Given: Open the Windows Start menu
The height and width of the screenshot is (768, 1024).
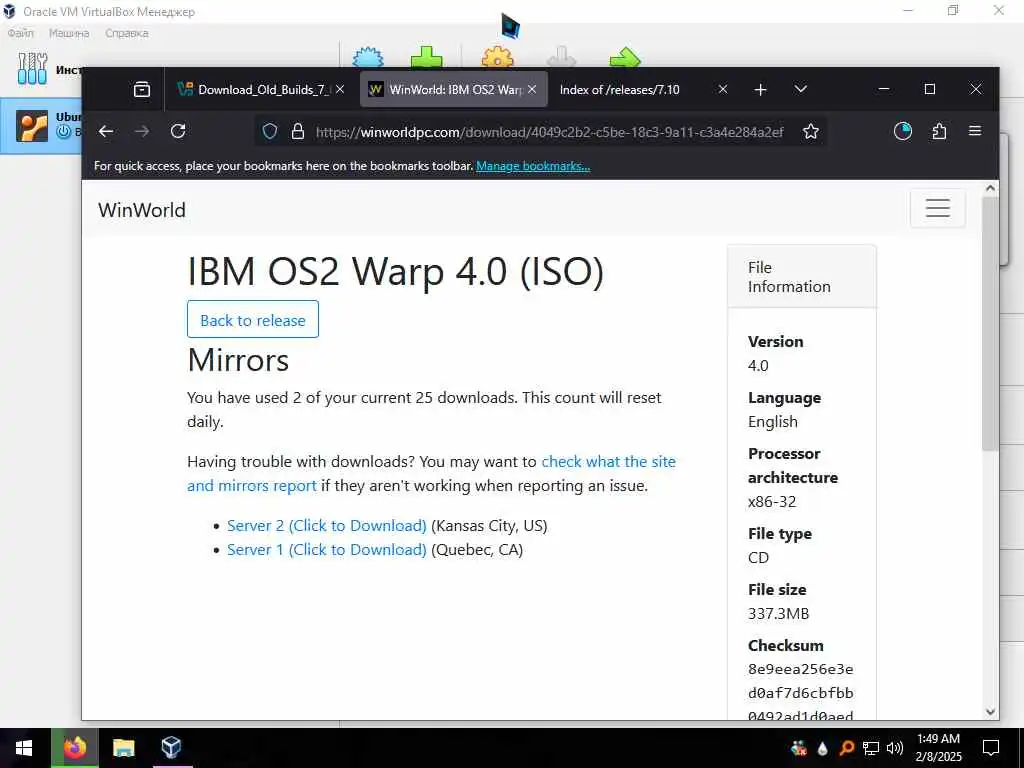Looking at the screenshot, I should click(x=25, y=748).
